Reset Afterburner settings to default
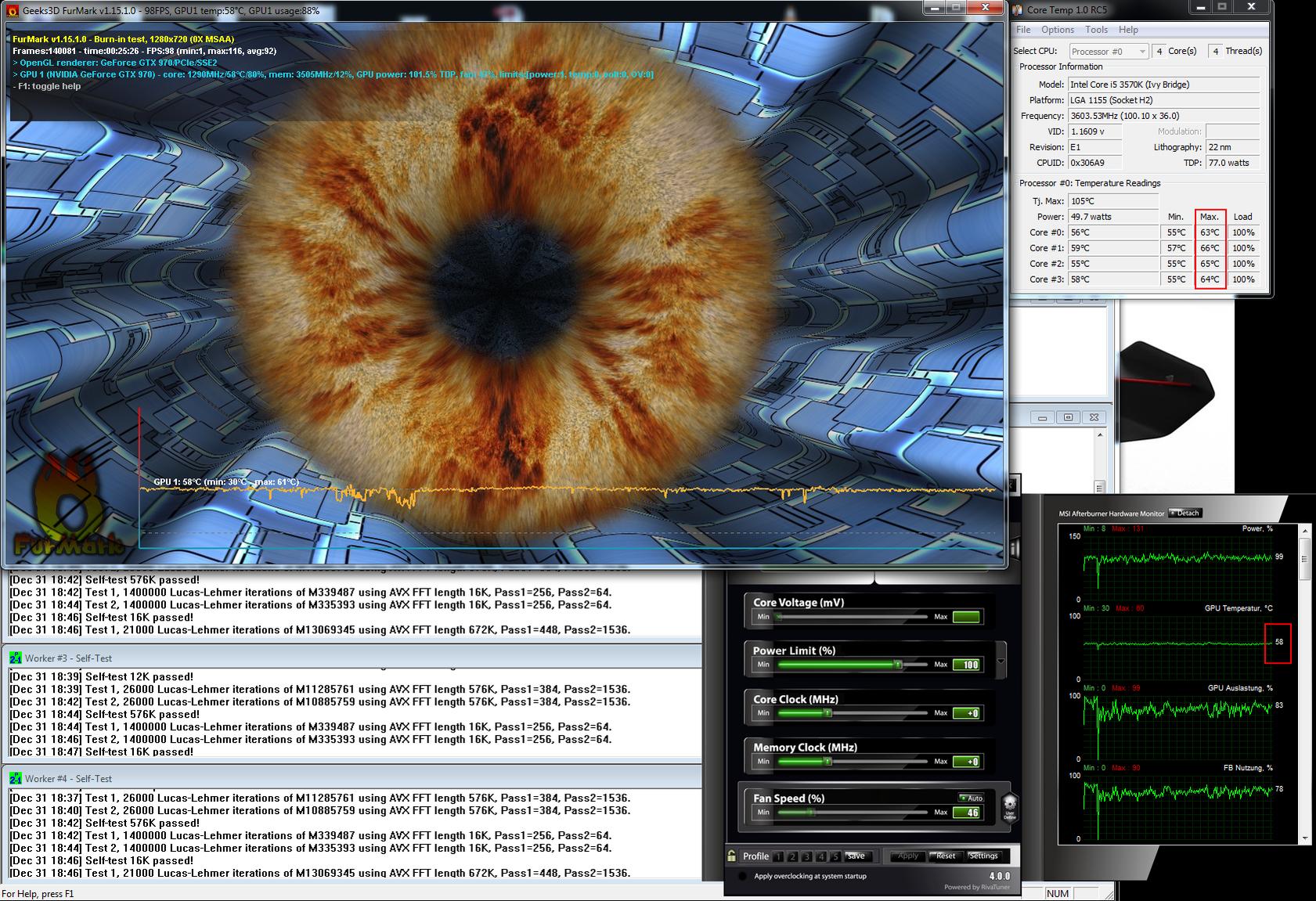Image resolution: width=1316 pixels, height=901 pixels. pyautogui.click(x=946, y=856)
